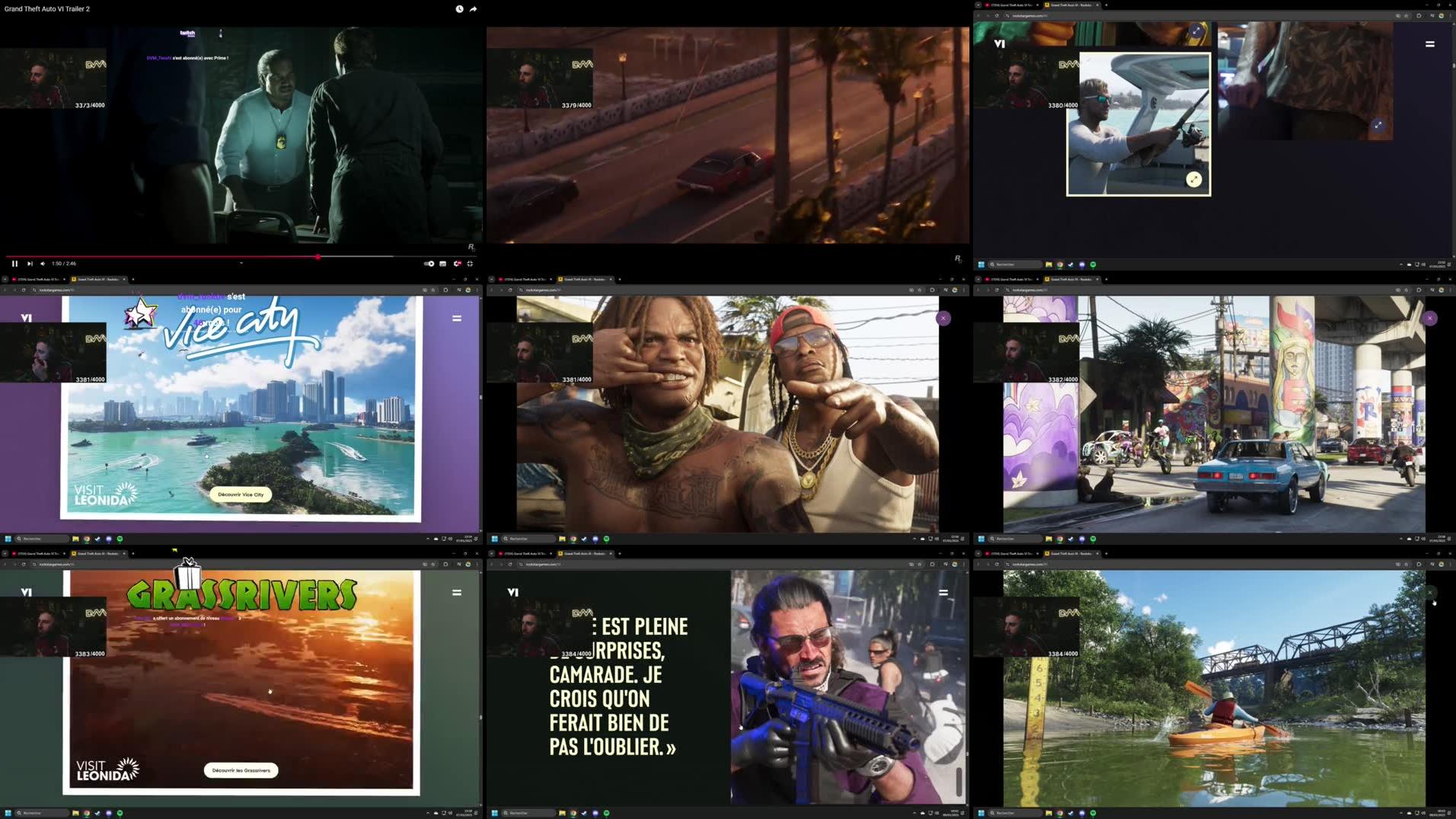Viewport: 1456px width, 819px height.
Task: Expand the chevron below trailer progress bar
Action: [x=241, y=264]
